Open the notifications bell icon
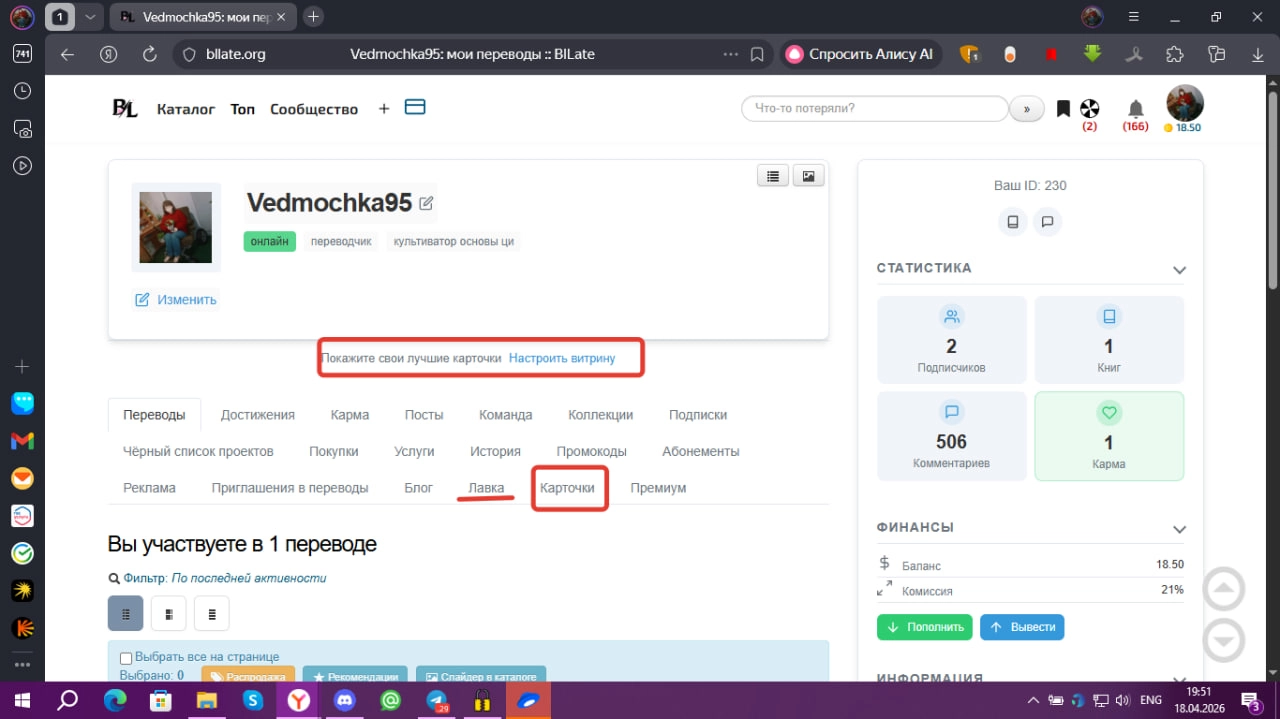Viewport: 1280px width, 719px height. (1135, 108)
